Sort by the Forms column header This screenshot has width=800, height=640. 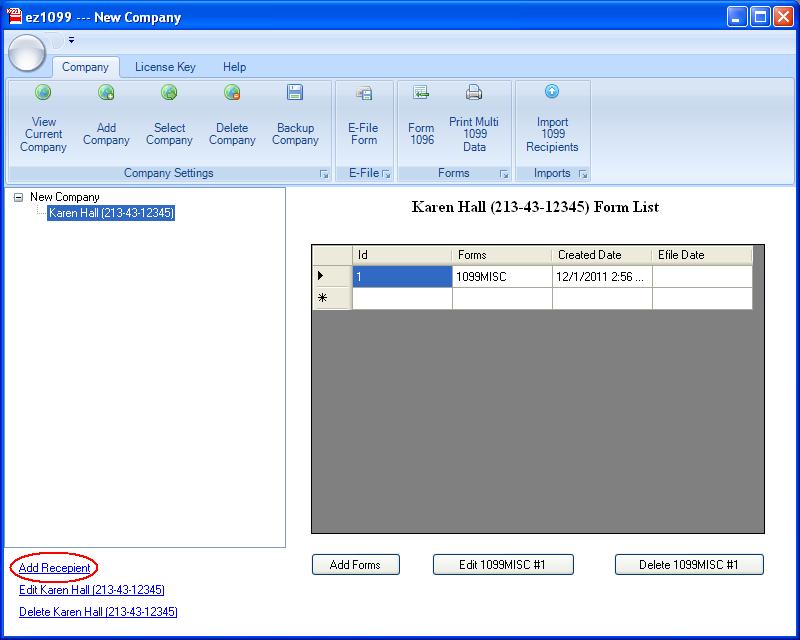point(502,255)
